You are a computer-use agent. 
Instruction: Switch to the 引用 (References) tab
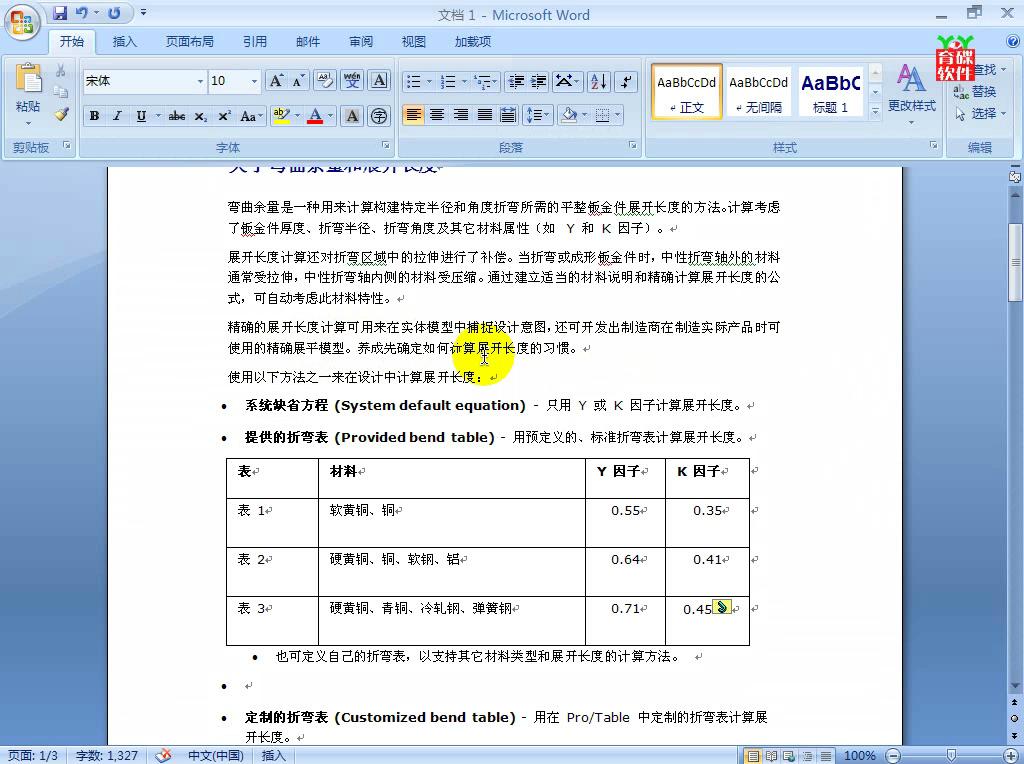pos(255,42)
